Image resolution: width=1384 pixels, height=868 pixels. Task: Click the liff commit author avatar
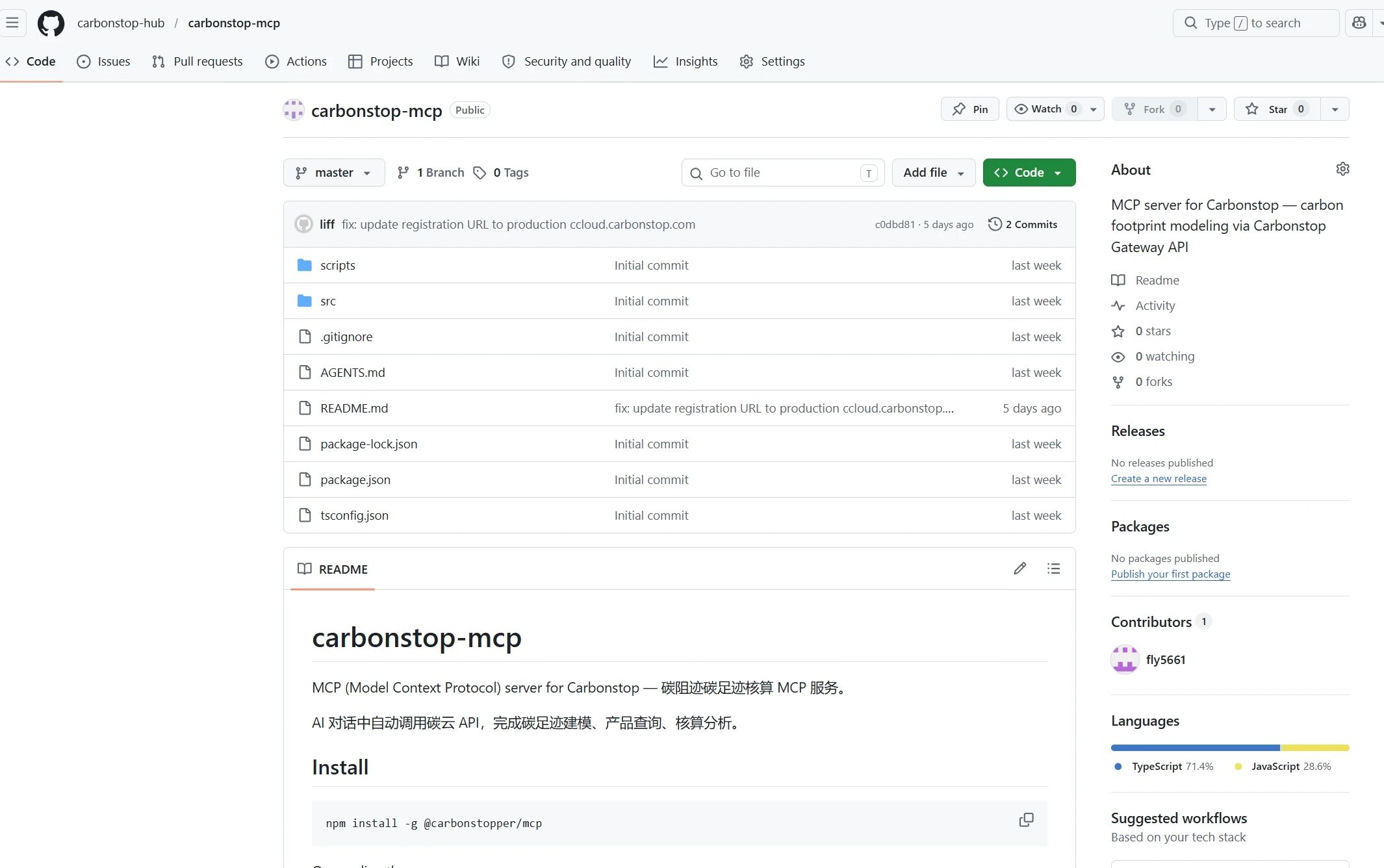click(x=303, y=224)
